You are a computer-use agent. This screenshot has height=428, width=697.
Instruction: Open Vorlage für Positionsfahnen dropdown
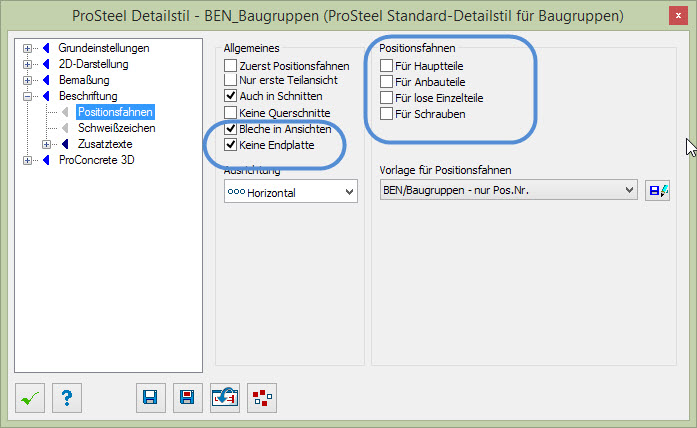[509, 190]
